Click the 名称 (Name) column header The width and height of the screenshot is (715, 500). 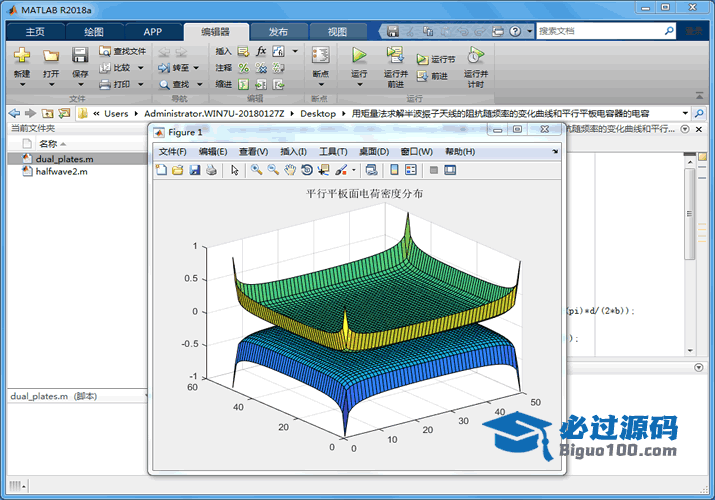point(48,144)
